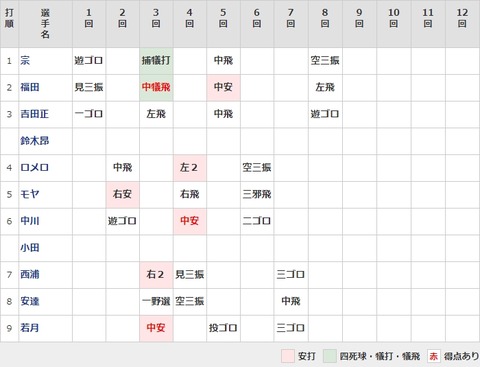Select substitute player 小田
The width and height of the screenshot is (480, 367).
[x=30, y=247]
